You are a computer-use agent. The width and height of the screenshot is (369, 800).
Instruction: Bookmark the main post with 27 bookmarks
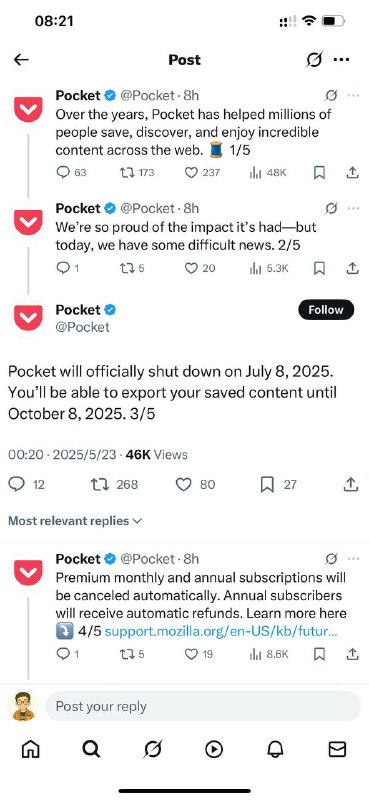coord(267,485)
